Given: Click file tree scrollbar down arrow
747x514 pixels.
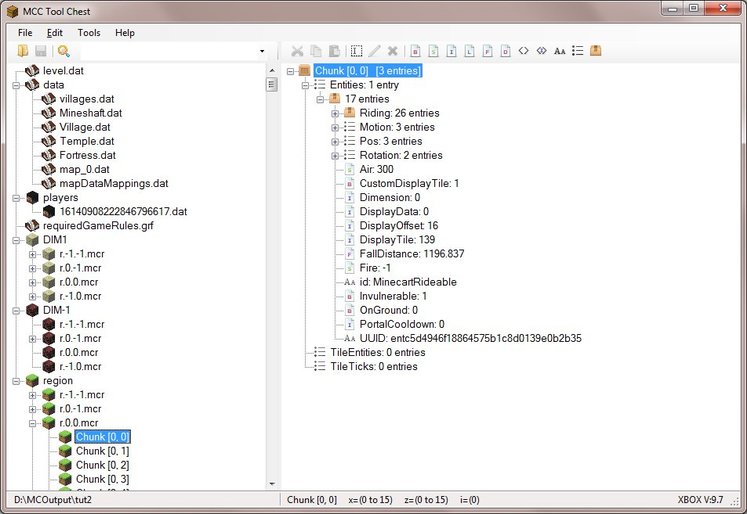Looking at the screenshot, I should tap(272, 484).
